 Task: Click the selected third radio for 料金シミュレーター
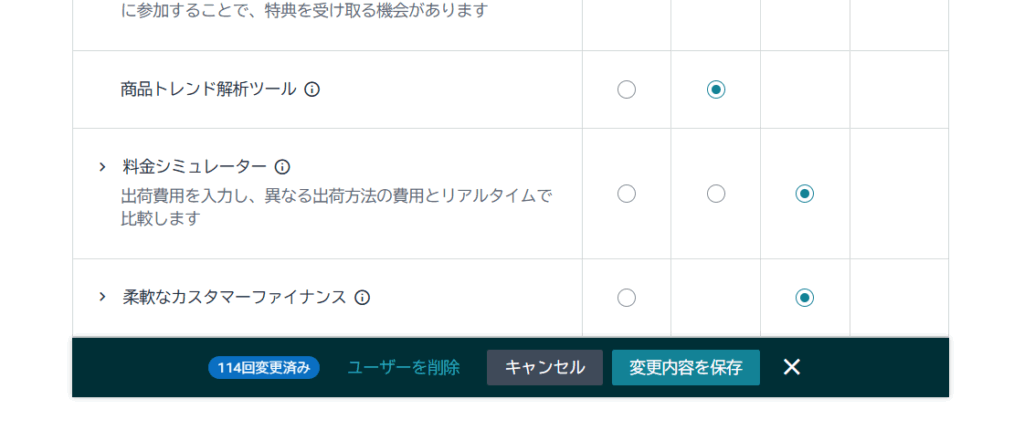tap(805, 194)
